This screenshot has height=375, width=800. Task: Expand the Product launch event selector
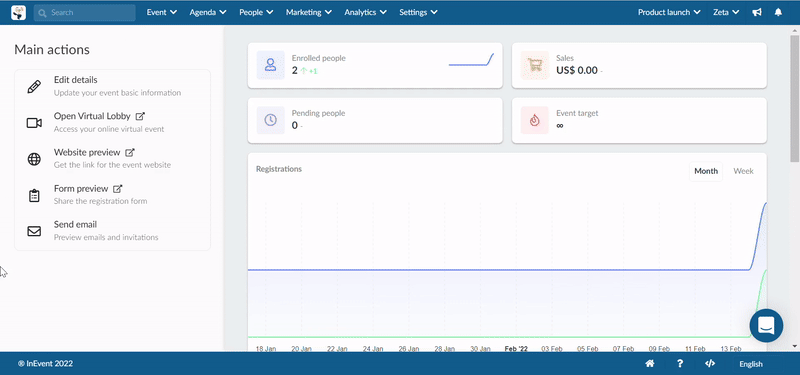tap(670, 12)
